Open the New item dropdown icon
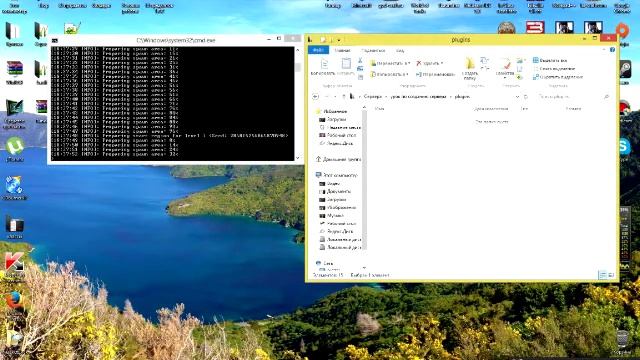The image size is (640, 360). [484, 60]
